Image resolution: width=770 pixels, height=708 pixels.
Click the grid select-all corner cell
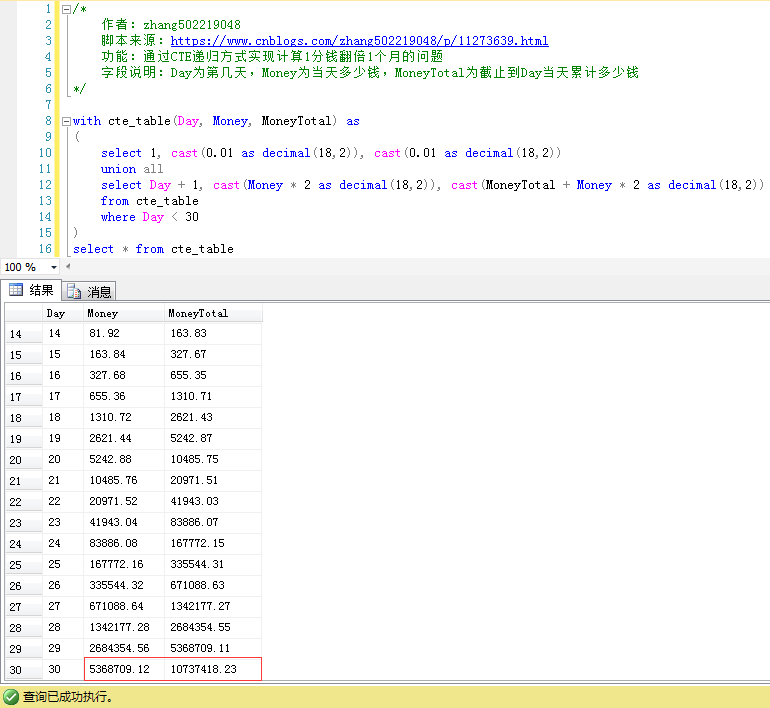click(22, 313)
